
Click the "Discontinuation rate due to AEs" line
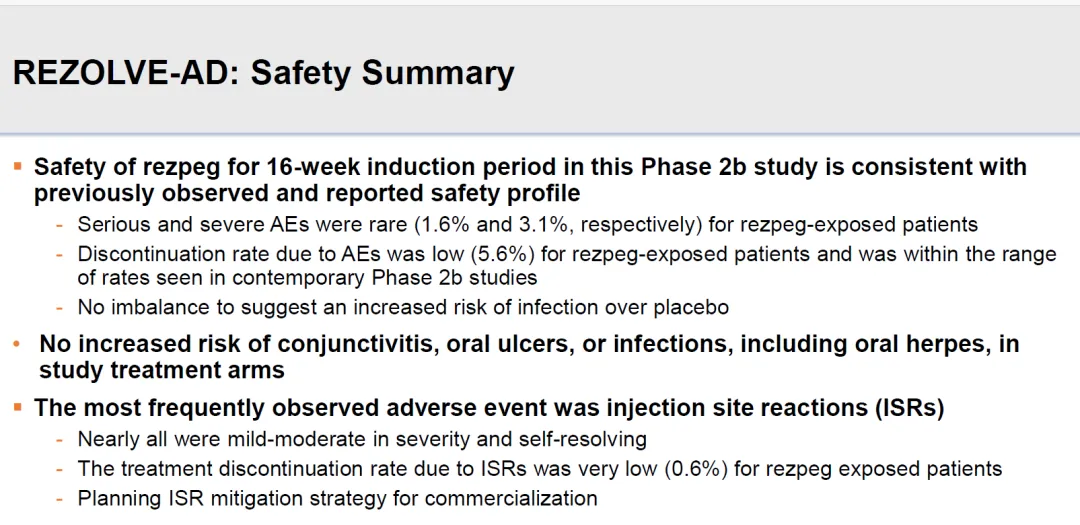[x=566, y=254]
